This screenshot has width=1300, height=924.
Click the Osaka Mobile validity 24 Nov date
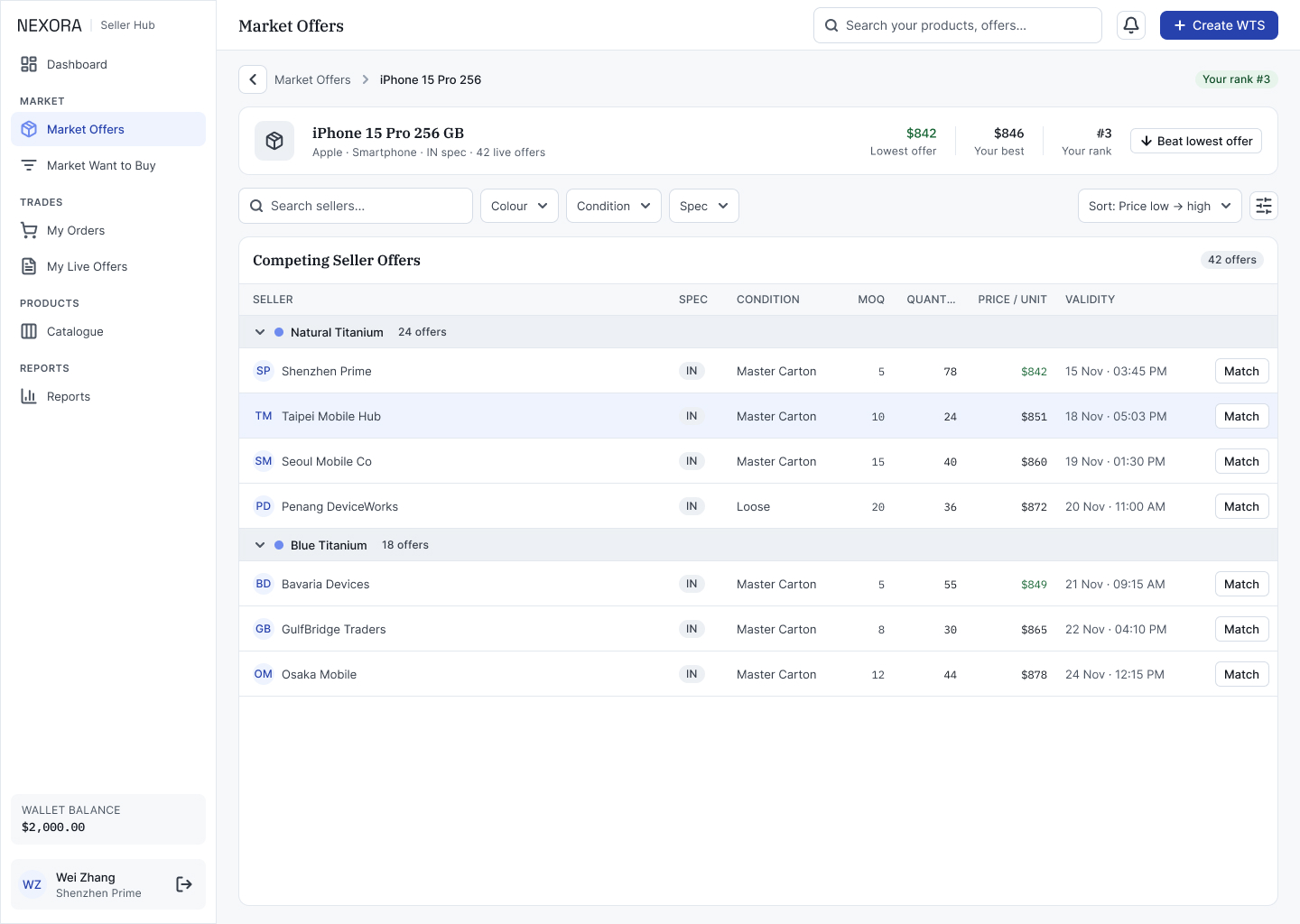(x=1115, y=674)
